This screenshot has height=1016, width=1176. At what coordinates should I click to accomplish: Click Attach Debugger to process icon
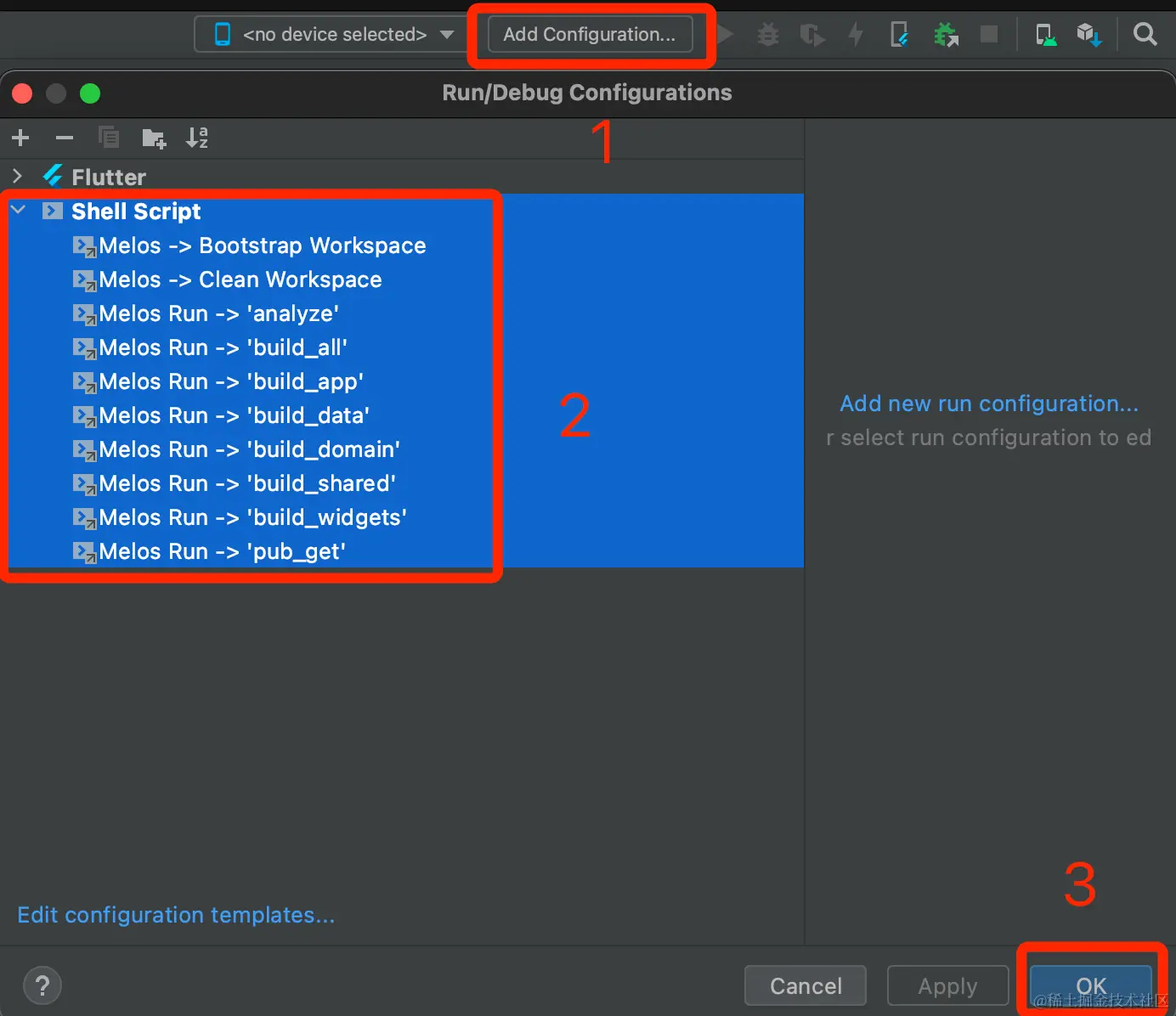945,35
